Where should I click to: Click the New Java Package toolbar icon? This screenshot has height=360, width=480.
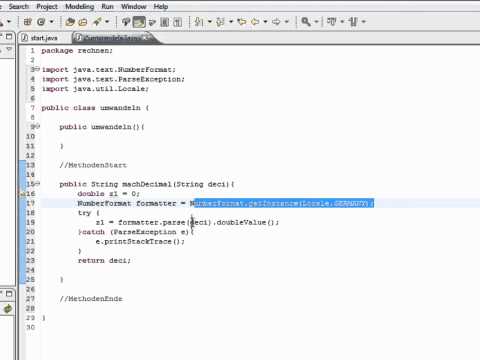tap(28, 22)
